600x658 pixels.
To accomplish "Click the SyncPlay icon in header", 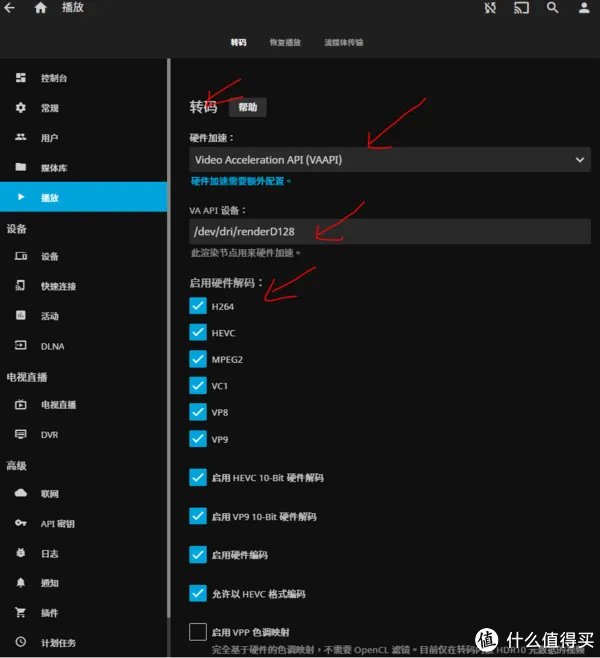I will click(x=490, y=8).
